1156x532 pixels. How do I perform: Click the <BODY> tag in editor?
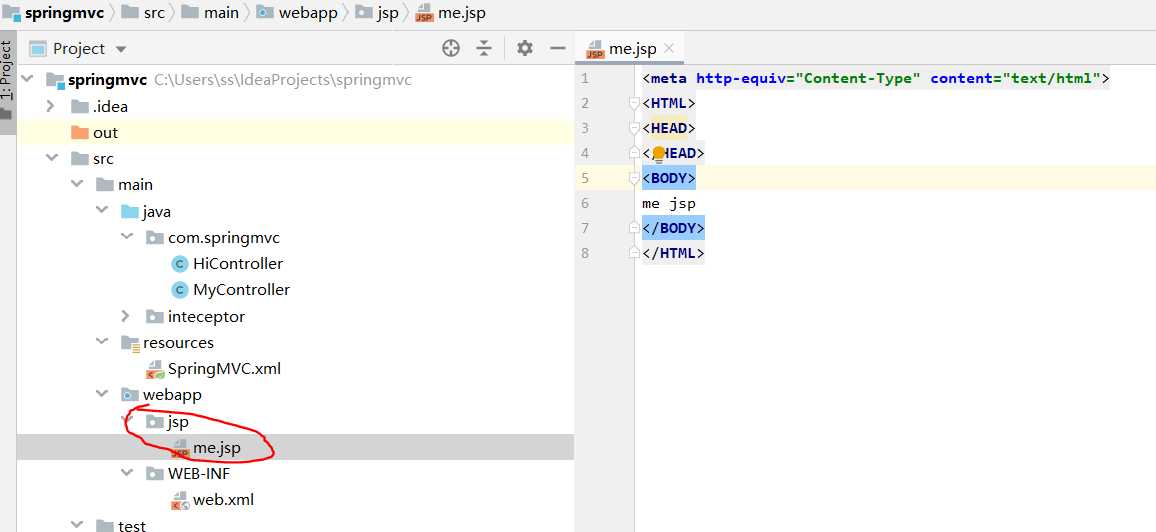point(669,178)
